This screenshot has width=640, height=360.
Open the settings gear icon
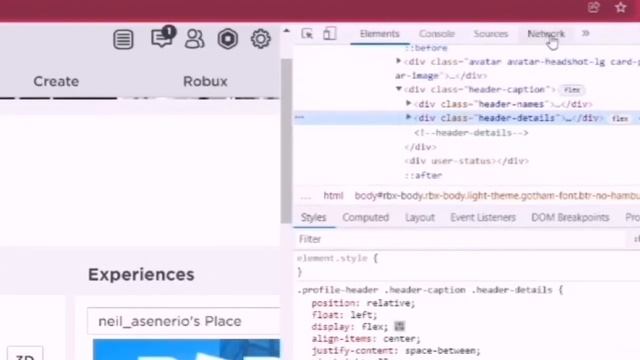(x=260, y=39)
